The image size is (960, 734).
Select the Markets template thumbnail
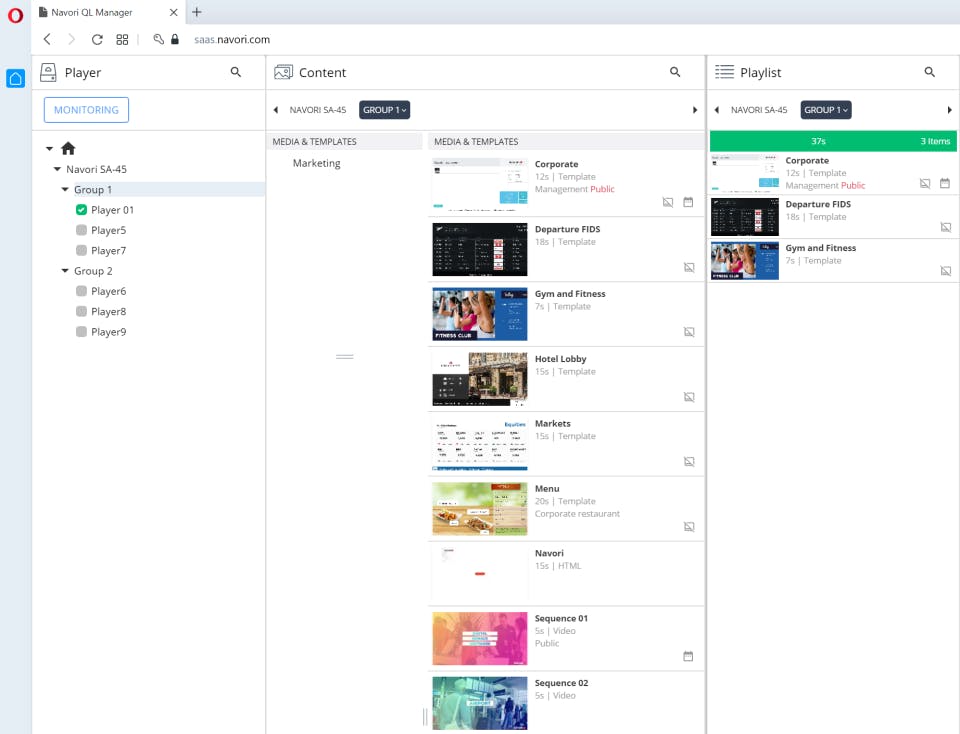pos(479,444)
